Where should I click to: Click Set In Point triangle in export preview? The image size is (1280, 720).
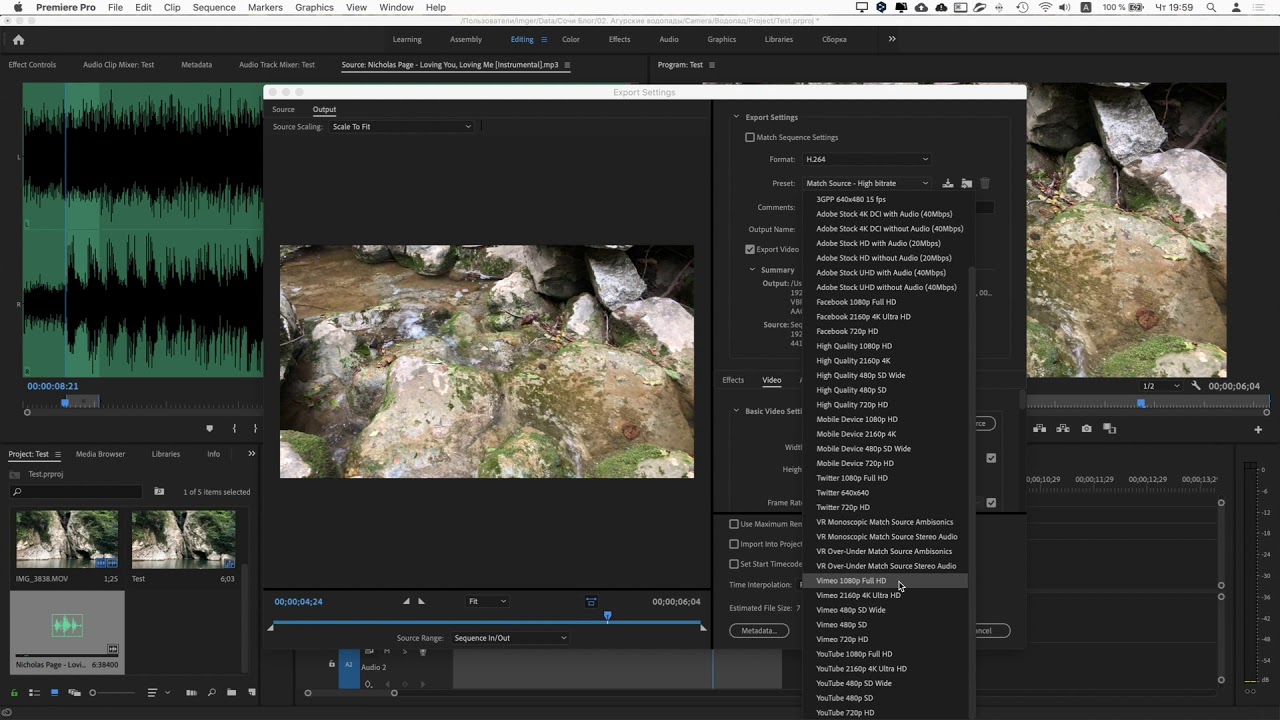click(406, 601)
